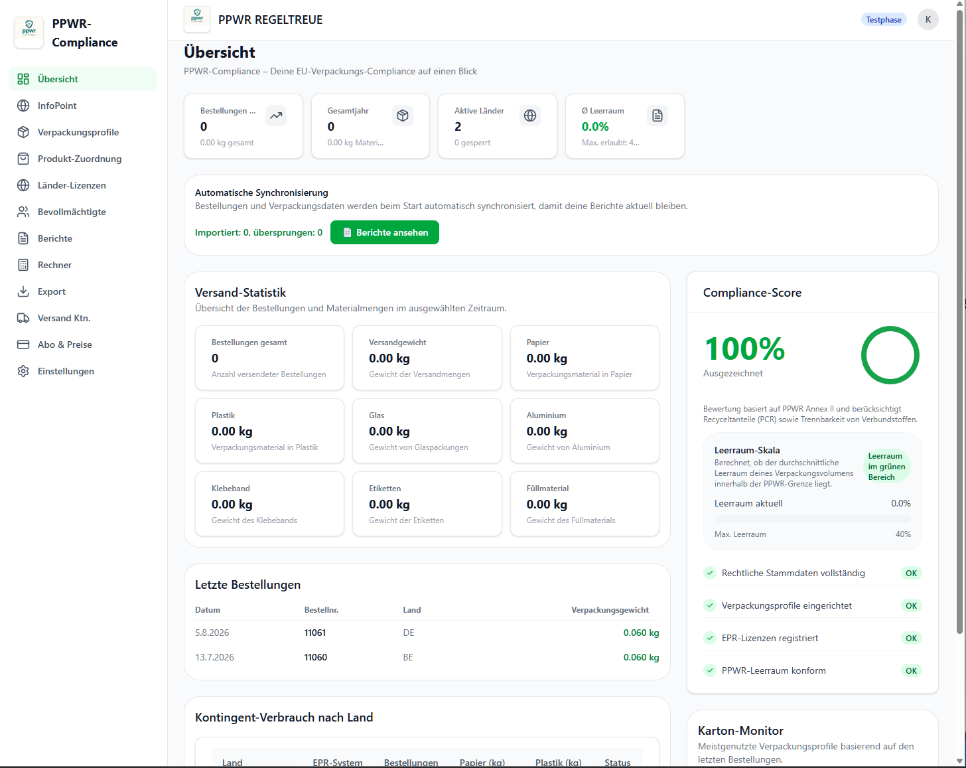Click order number 11061

tap(315, 633)
